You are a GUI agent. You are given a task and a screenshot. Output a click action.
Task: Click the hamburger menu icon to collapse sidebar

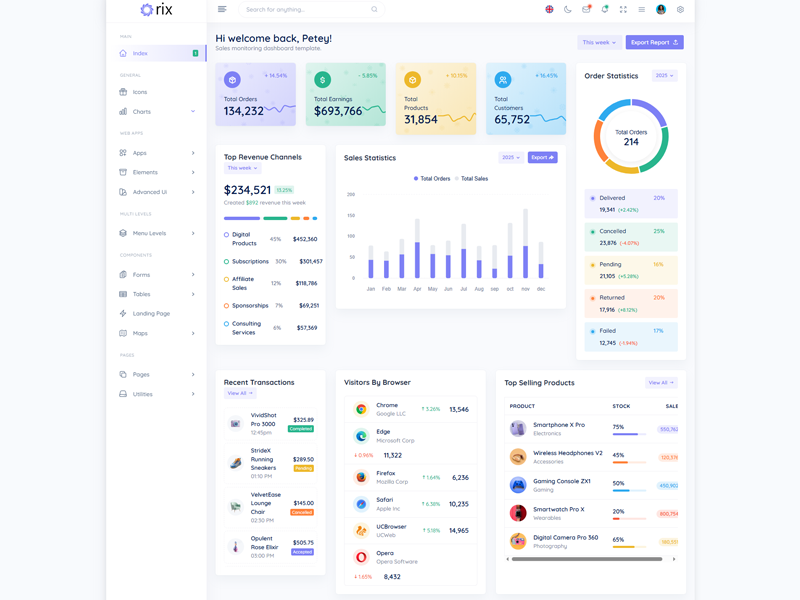click(x=222, y=9)
